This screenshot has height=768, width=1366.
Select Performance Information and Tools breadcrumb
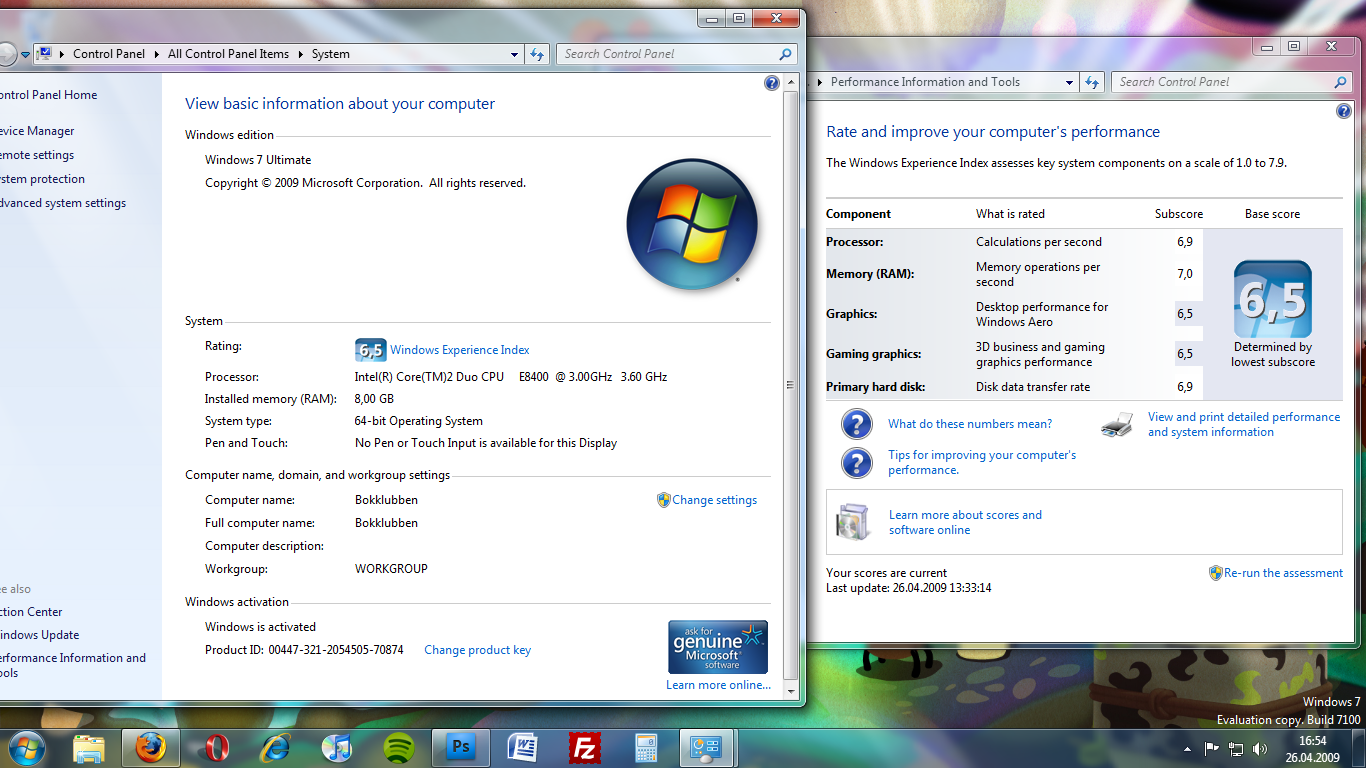coord(925,82)
